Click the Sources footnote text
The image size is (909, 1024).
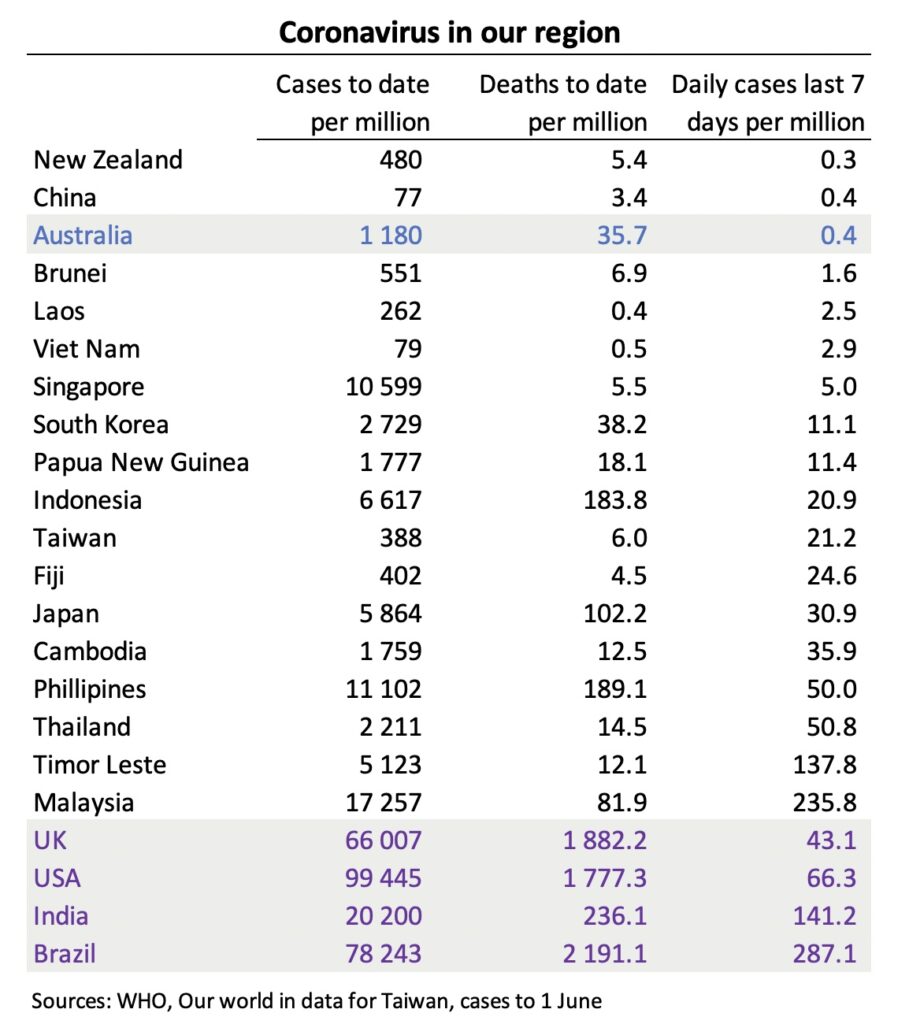click(317, 1000)
